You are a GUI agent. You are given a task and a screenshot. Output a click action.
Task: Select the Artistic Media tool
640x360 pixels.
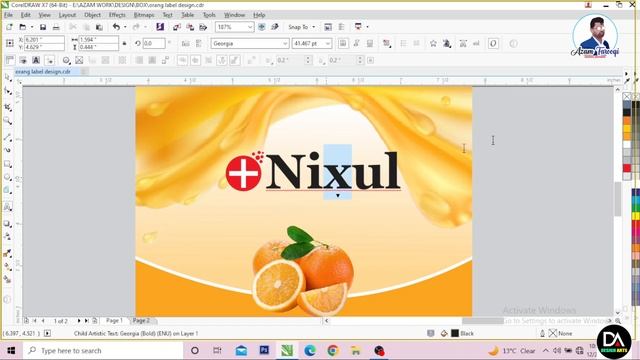7,150
